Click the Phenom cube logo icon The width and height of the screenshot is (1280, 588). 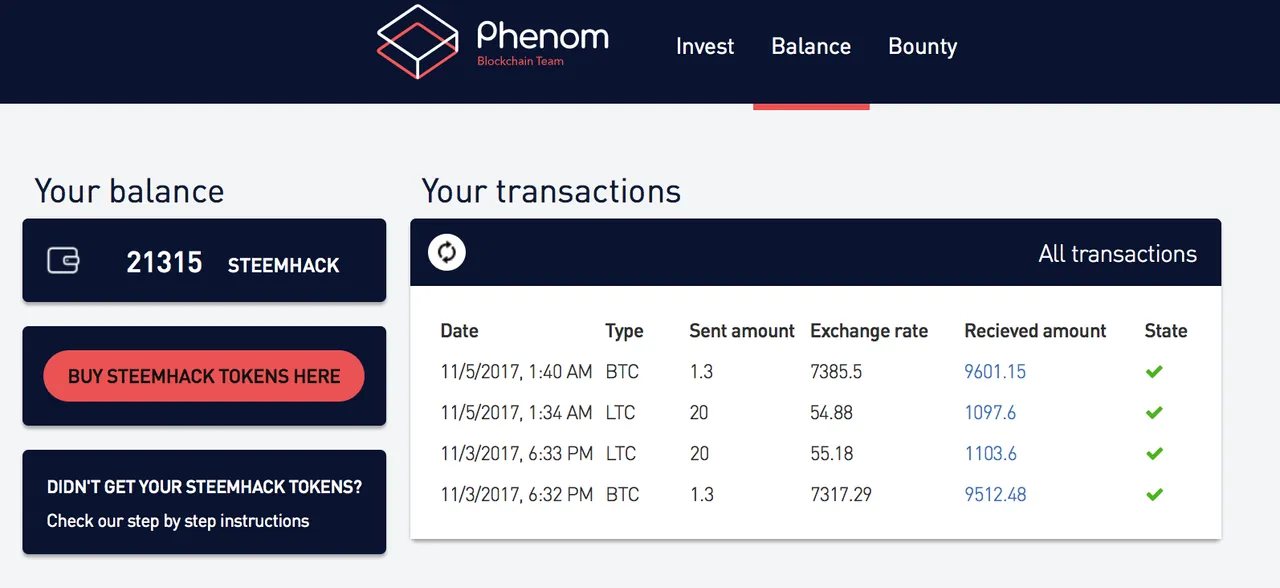click(x=417, y=41)
